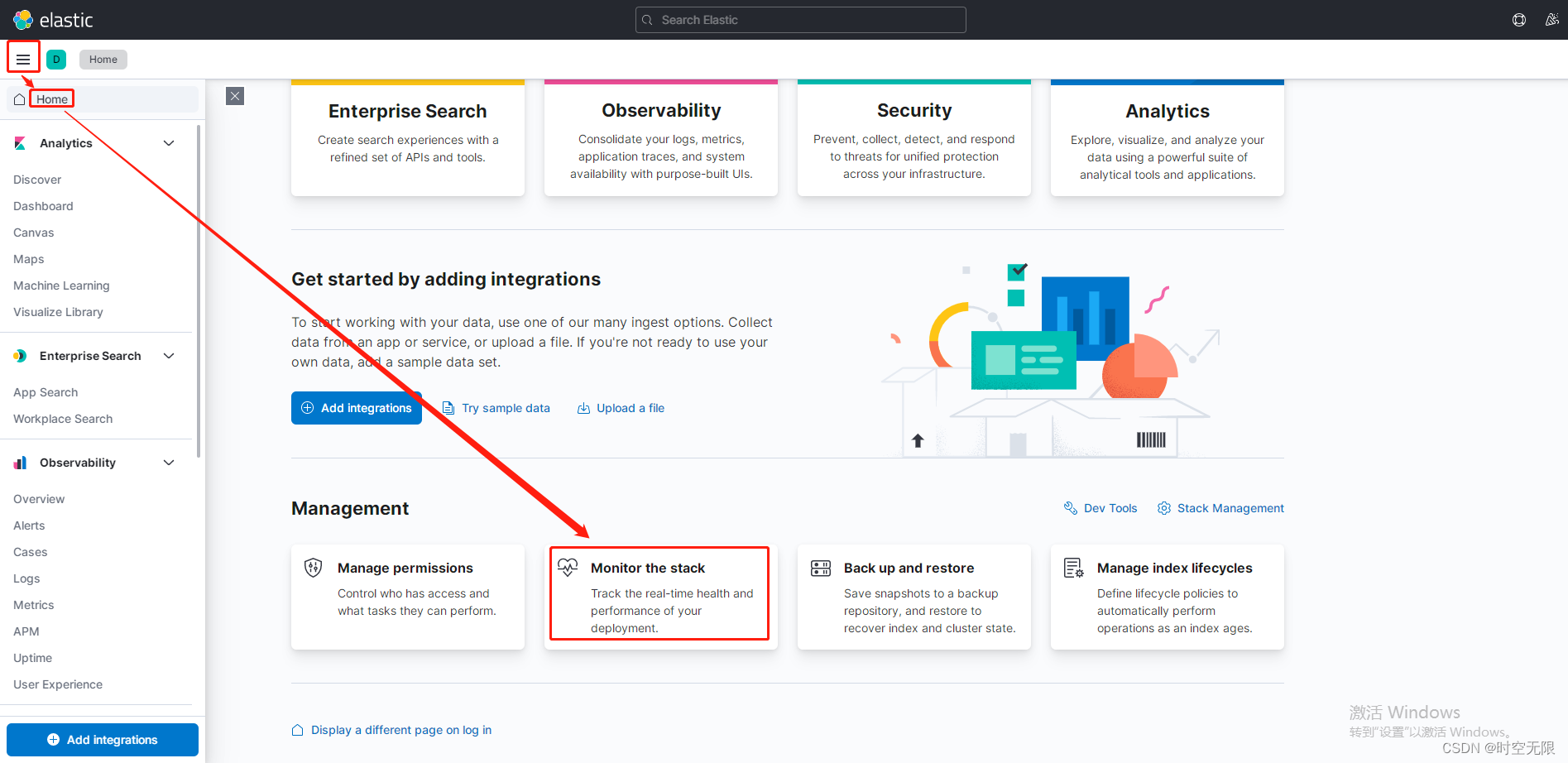Open the Monitor the stack card

pyautogui.click(x=661, y=597)
